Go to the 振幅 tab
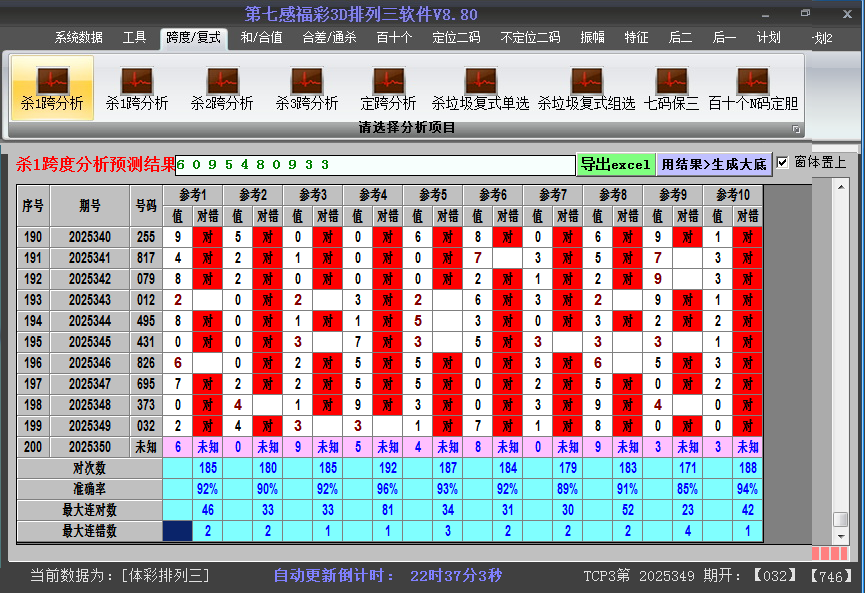The width and height of the screenshot is (865, 593). pos(593,38)
